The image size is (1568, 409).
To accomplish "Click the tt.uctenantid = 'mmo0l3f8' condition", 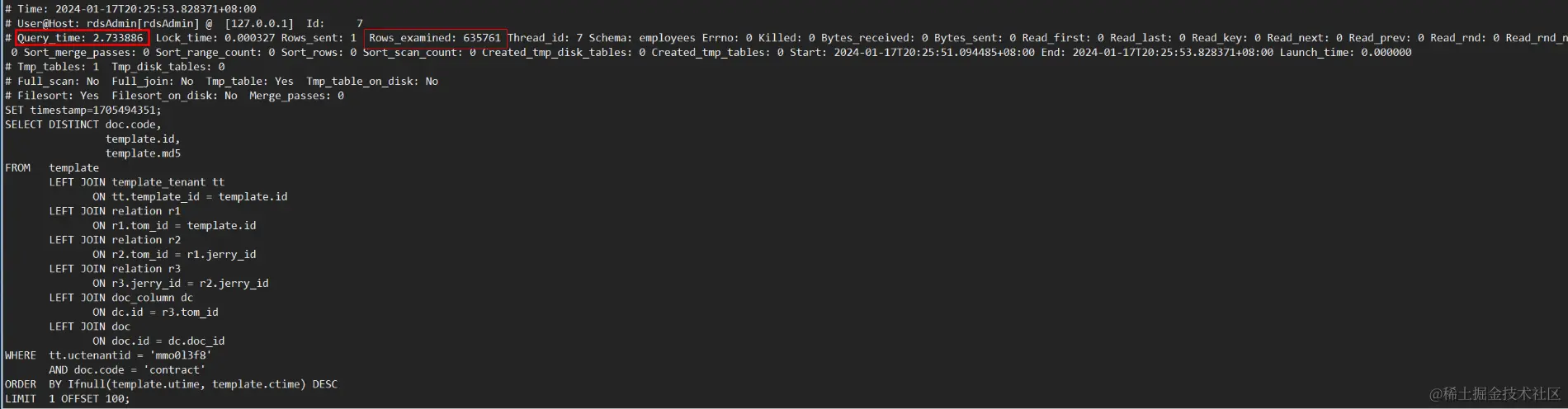I will point(130,355).
